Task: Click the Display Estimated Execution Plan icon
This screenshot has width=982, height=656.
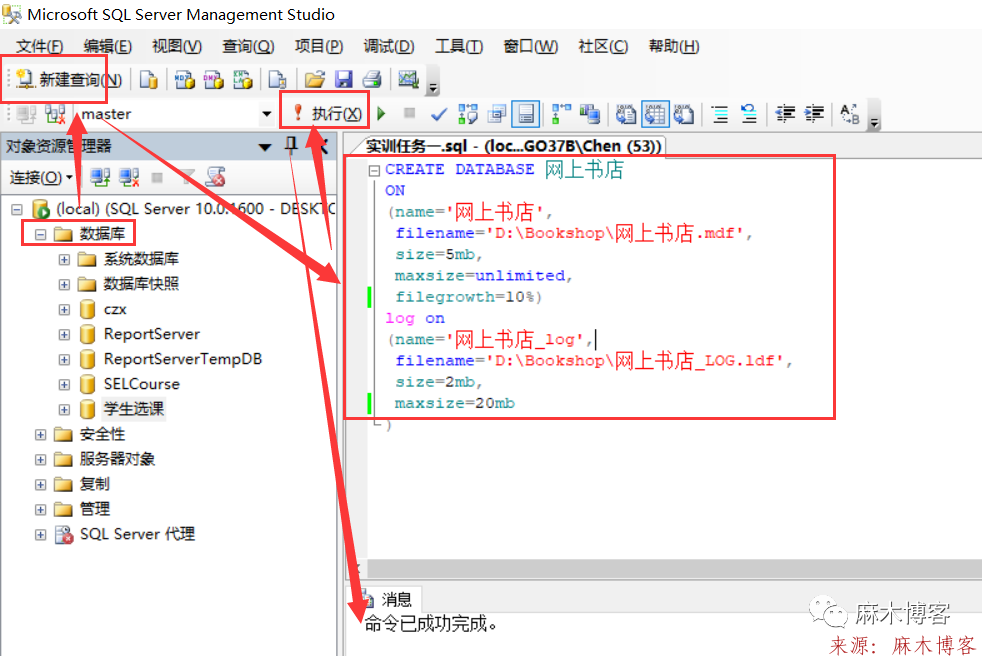Action: [x=468, y=114]
